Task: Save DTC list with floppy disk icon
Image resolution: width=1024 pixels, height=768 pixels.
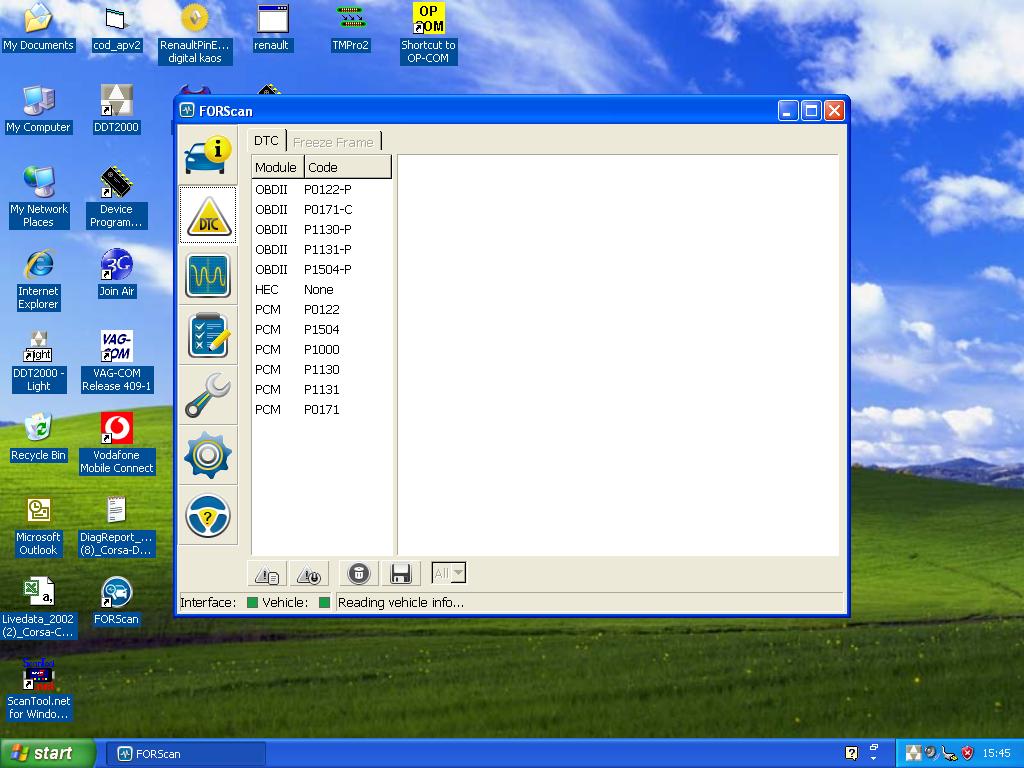Action: click(401, 574)
